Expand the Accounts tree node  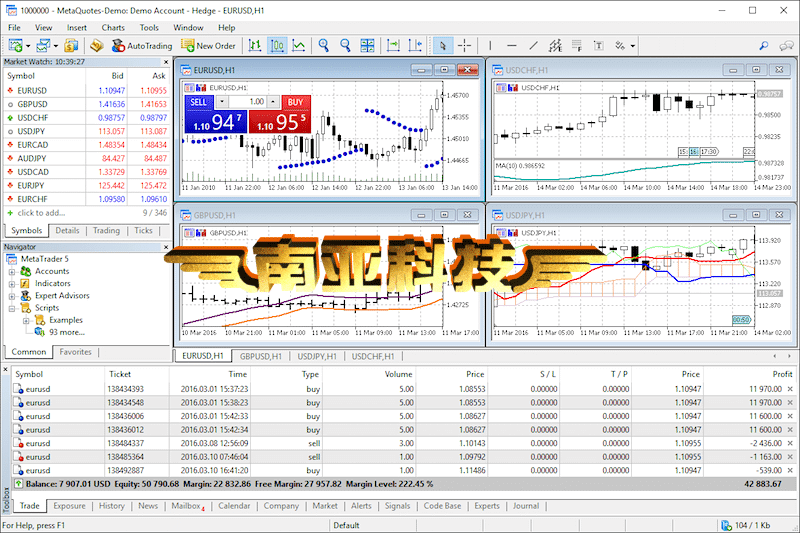tap(12, 272)
